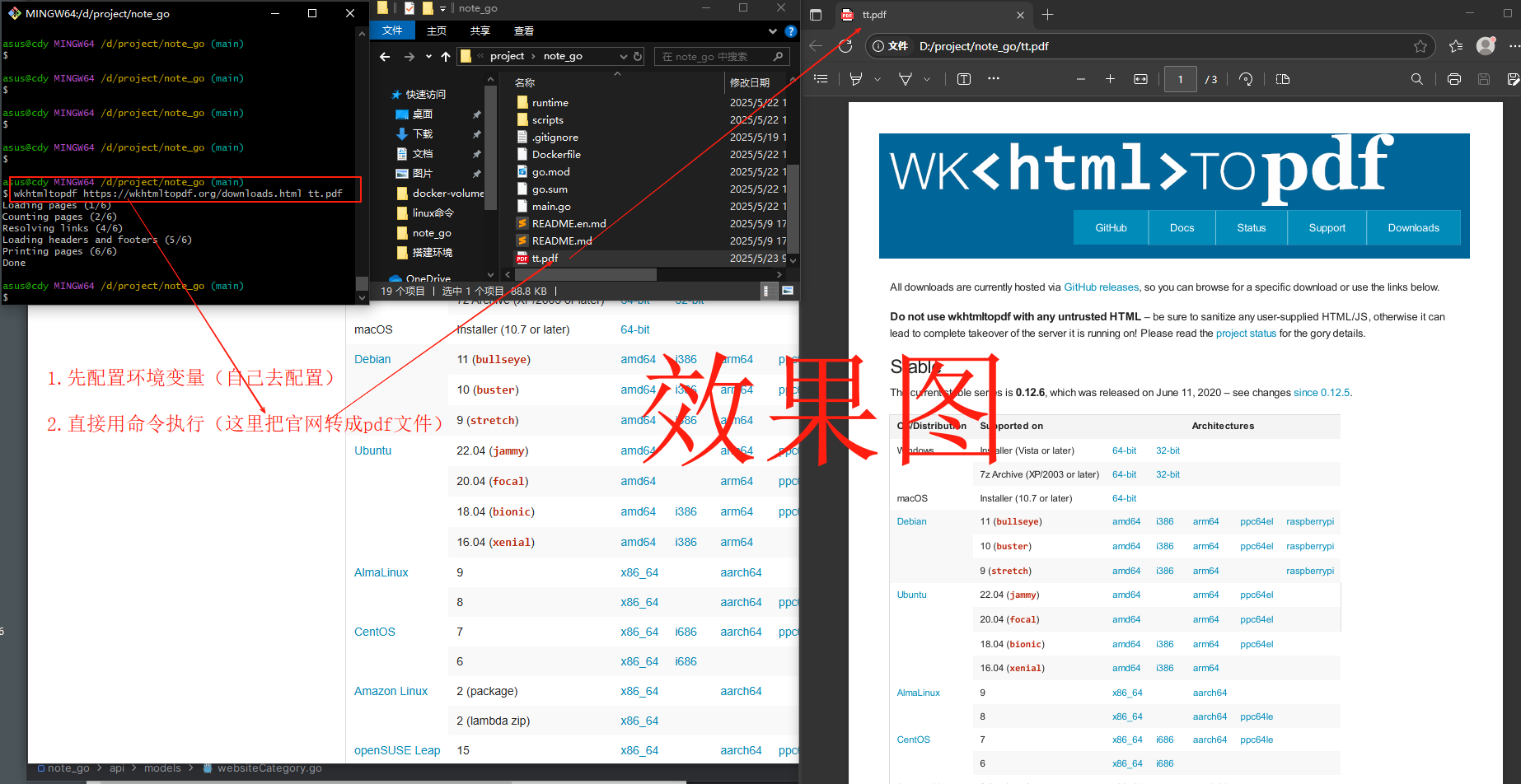This screenshot has height=784, width=1521.
Task: Open 下载 in Explorer quick access
Action: pos(422,134)
